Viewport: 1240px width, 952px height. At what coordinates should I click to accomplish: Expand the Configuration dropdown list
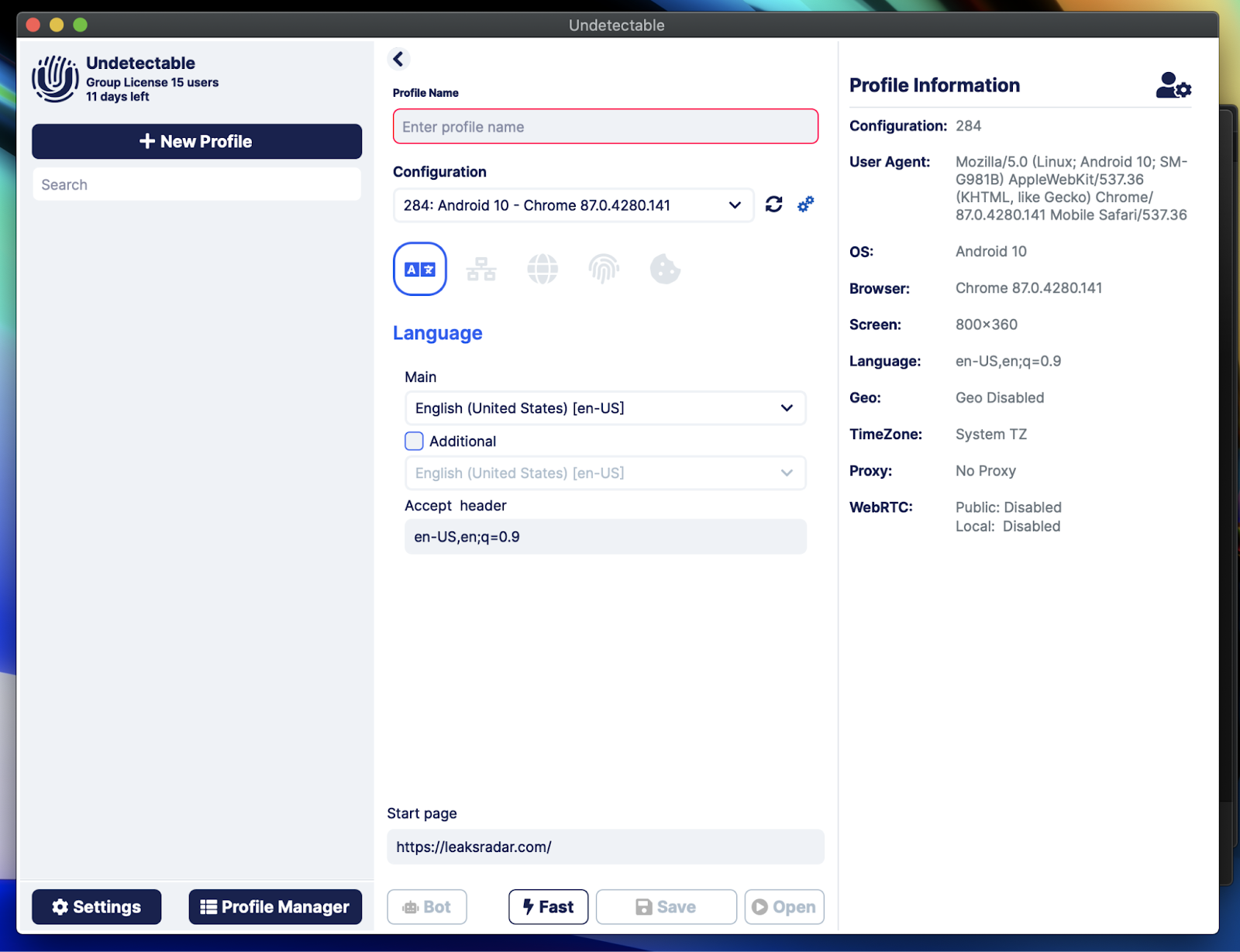tap(573, 205)
